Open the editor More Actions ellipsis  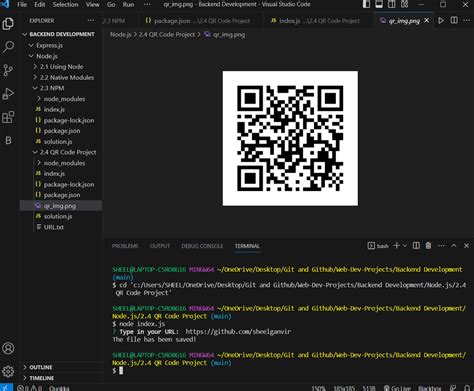[466, 20]
